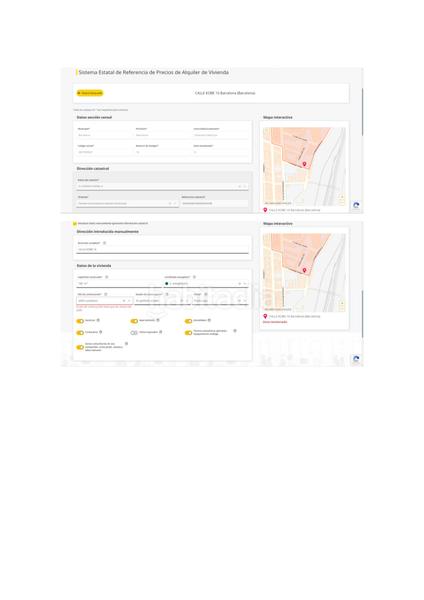Uncheck the yellow checkbox above Dirección introducida manualmente
Viewport: 424px width, 600px height.
pyautogui.click(x=75, y=223)
